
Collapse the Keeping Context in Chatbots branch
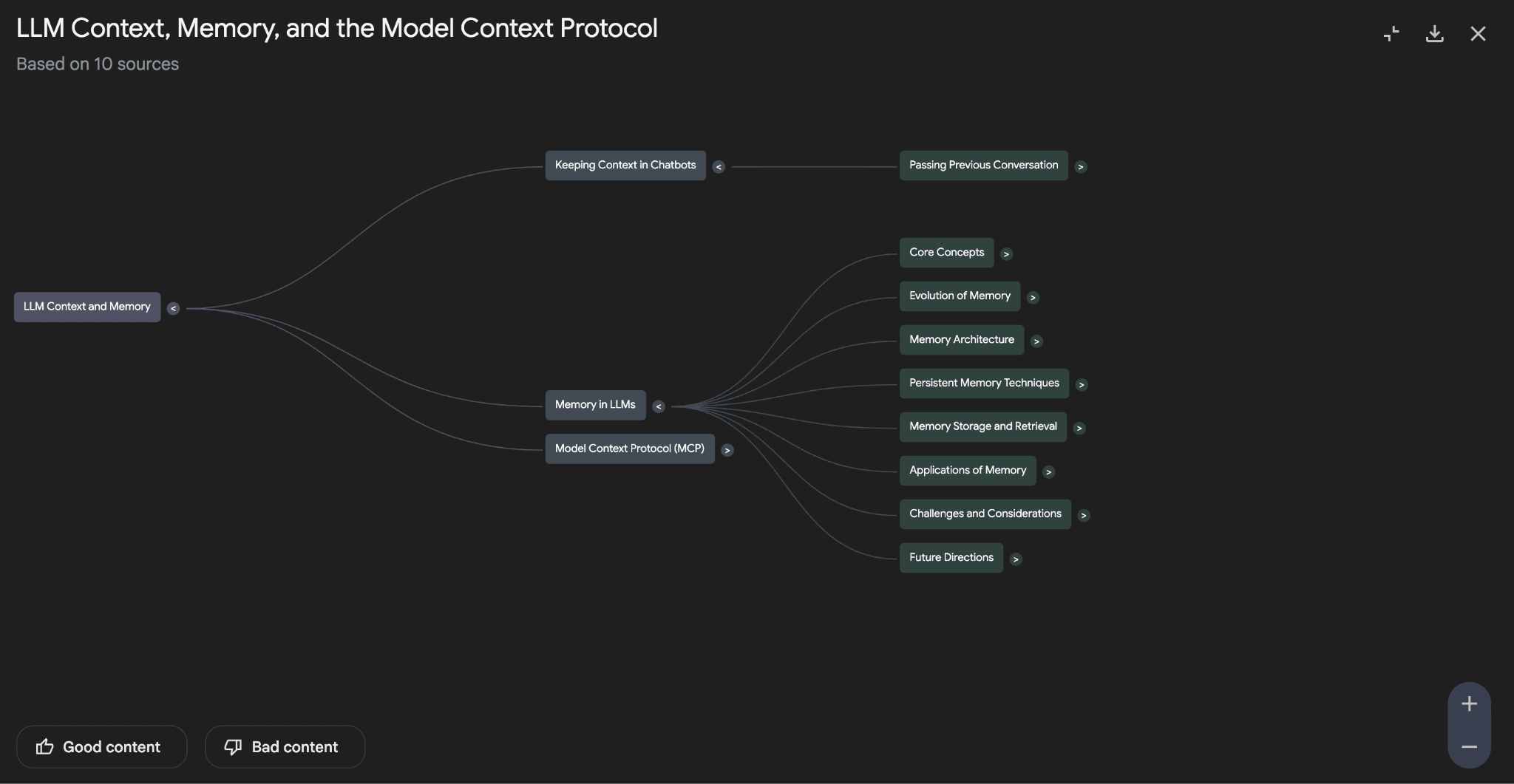coord(719,167)
